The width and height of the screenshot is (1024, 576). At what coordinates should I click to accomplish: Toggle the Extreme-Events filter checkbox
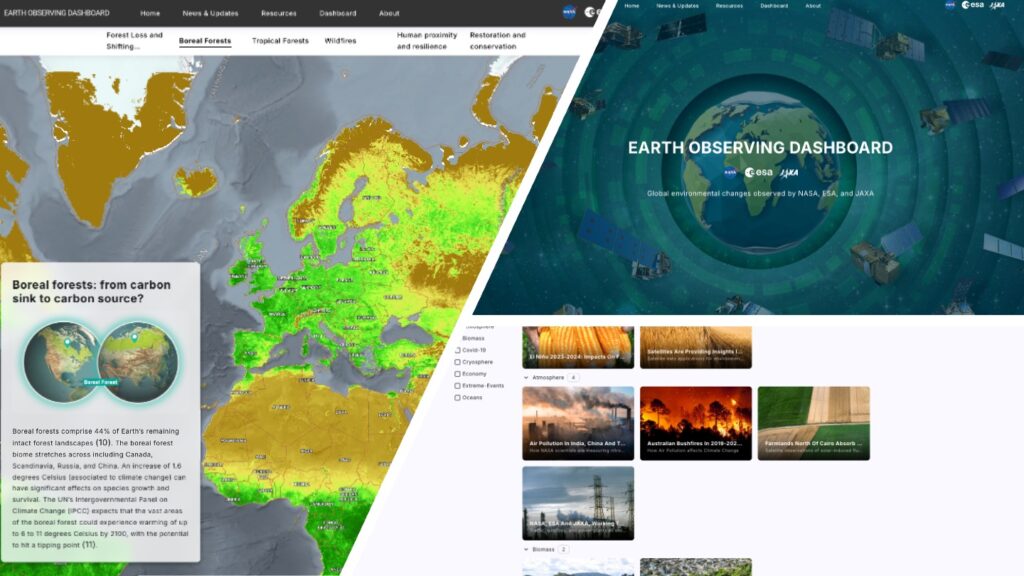(458, 386)
